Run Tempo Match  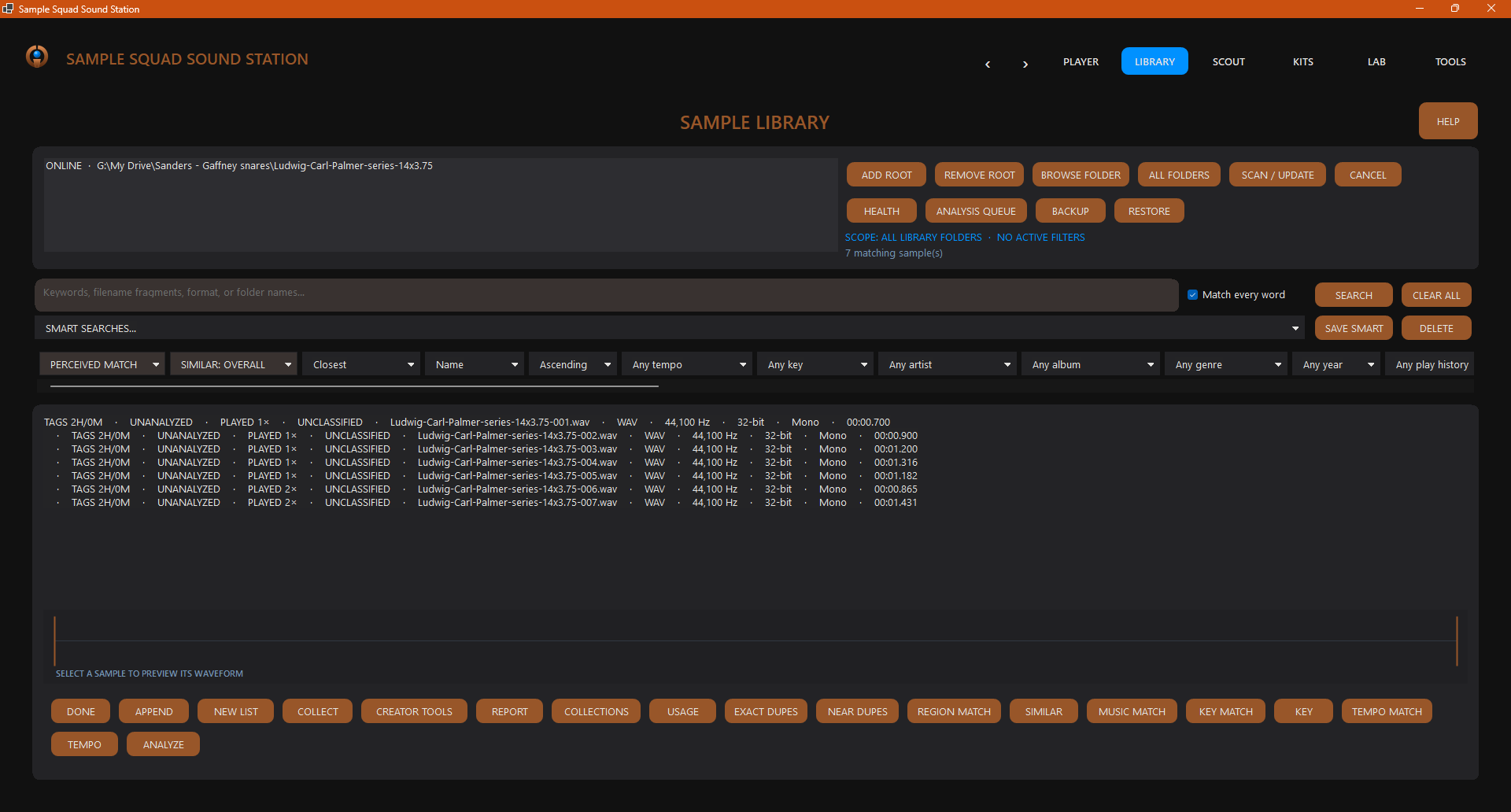click(1387, 711)
